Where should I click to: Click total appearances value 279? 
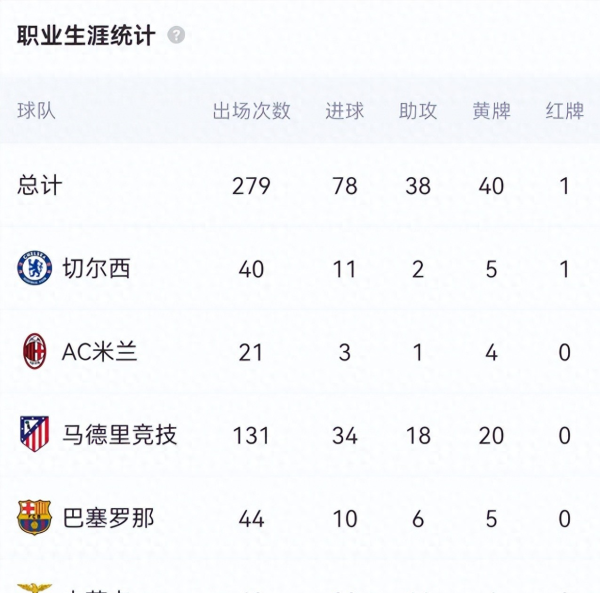pyautogui.click(x=251, y=186)
